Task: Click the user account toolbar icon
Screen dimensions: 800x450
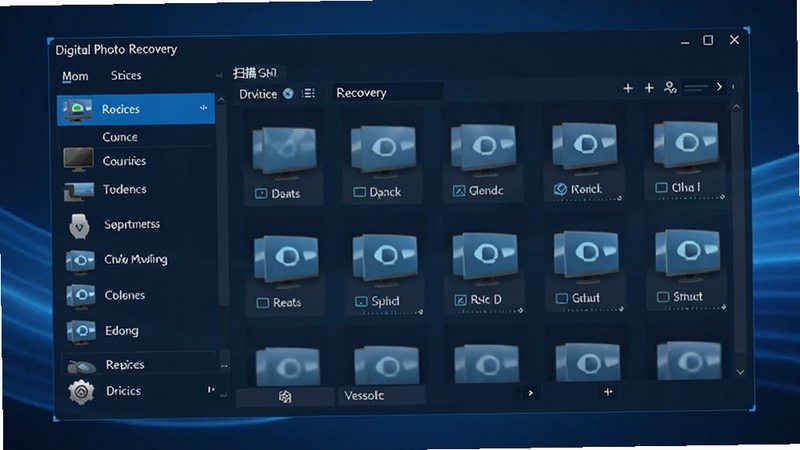Action: [670, 88]
